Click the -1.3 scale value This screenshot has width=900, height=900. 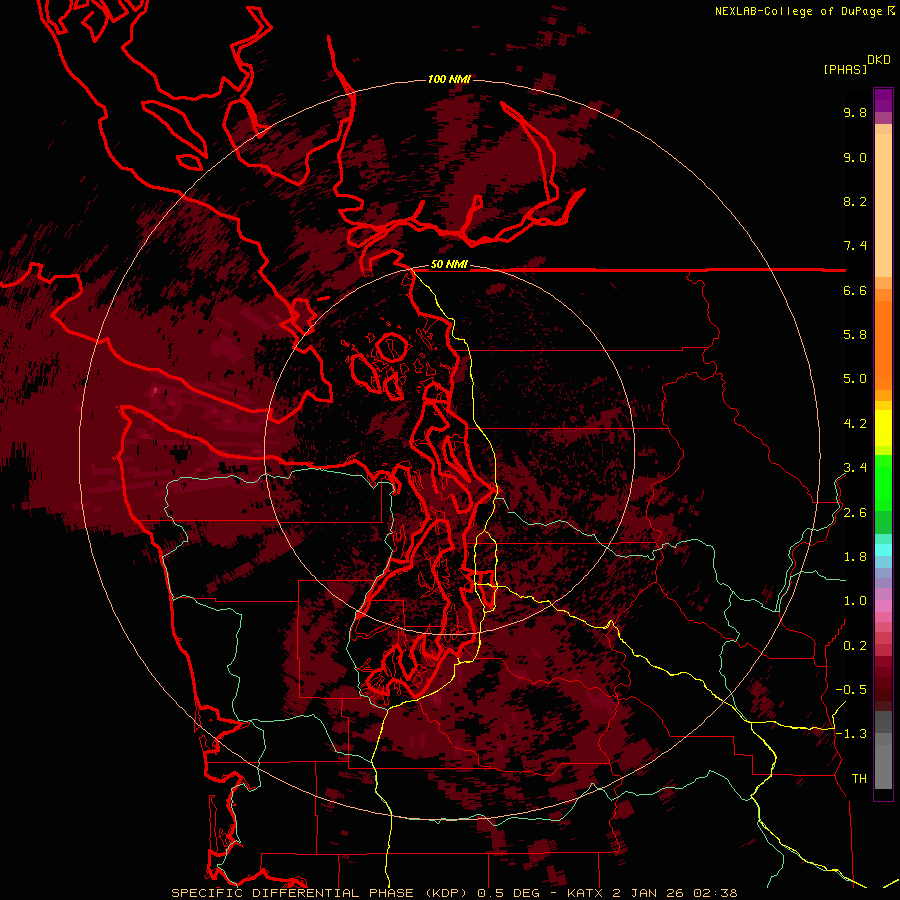pos(851,734)
